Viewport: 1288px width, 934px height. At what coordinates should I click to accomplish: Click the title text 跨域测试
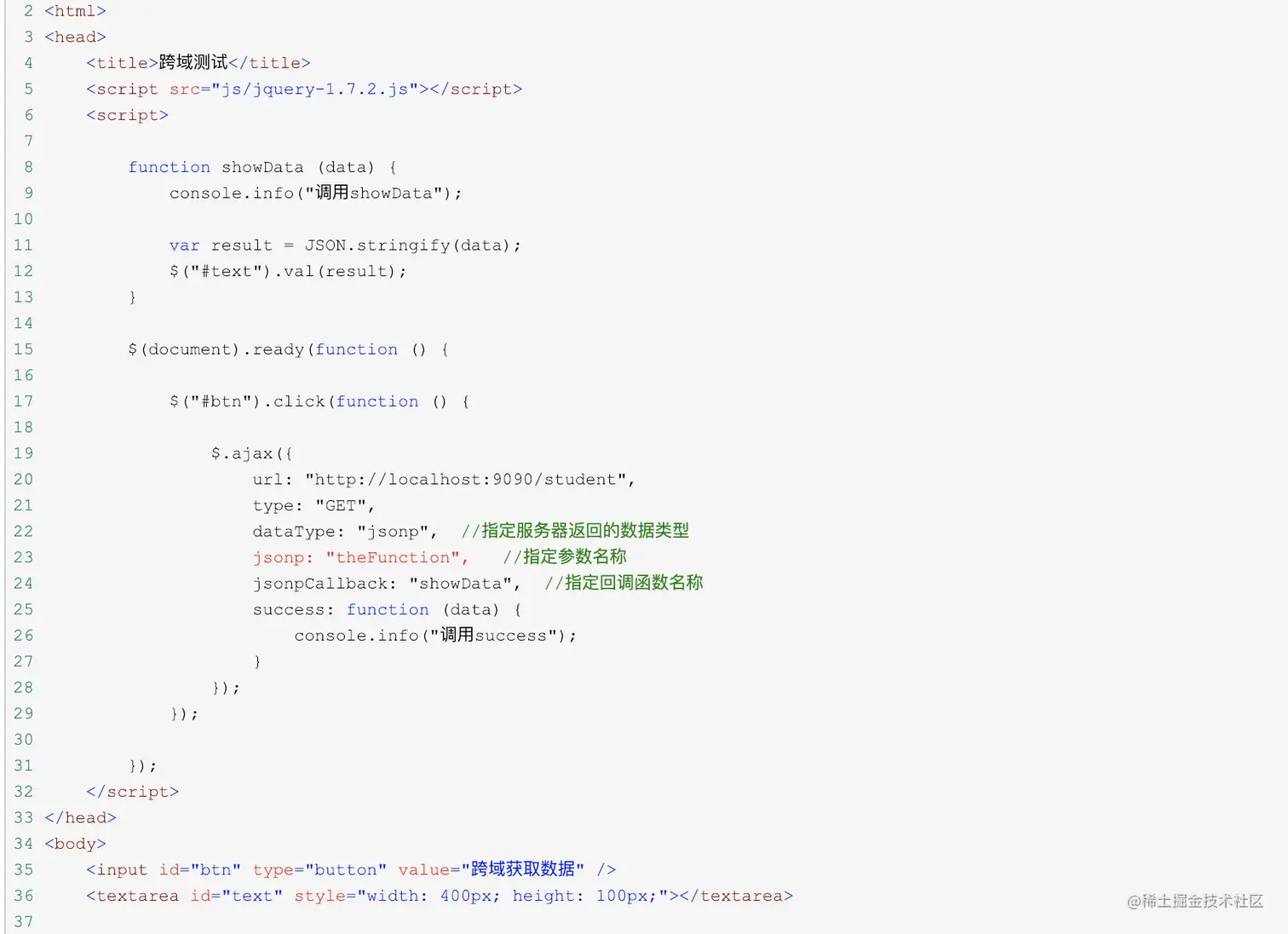[x=193, y=62]
